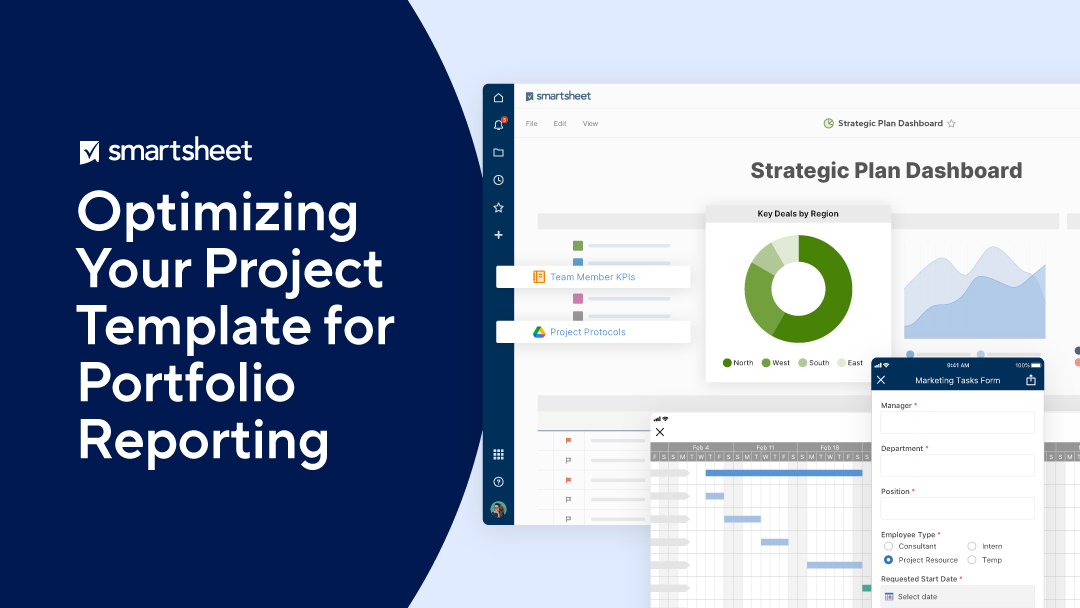Open the Project Protocols link
Viewport: 1080px width, 608px height.
[x=587, y=332]
